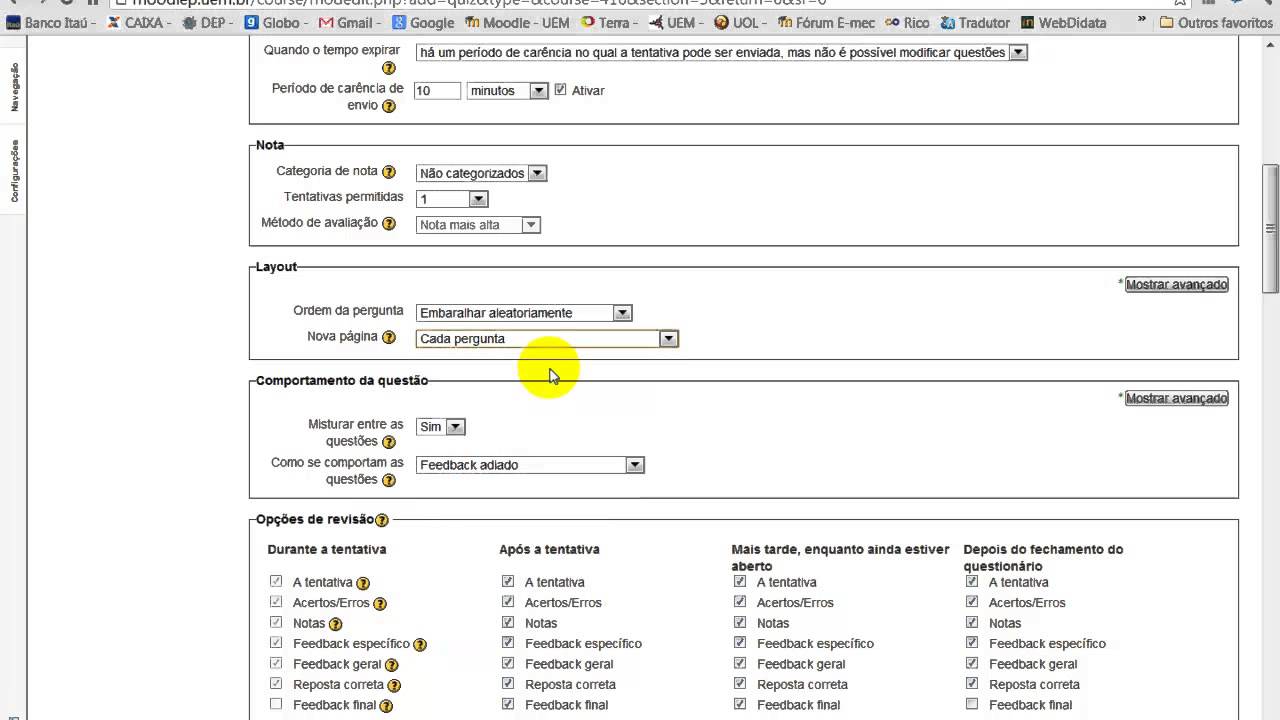This screenshot has width=1280, height=720.
Task: Open help icon next to 'Feedback final' under Durante
Action: click(385, 706)
